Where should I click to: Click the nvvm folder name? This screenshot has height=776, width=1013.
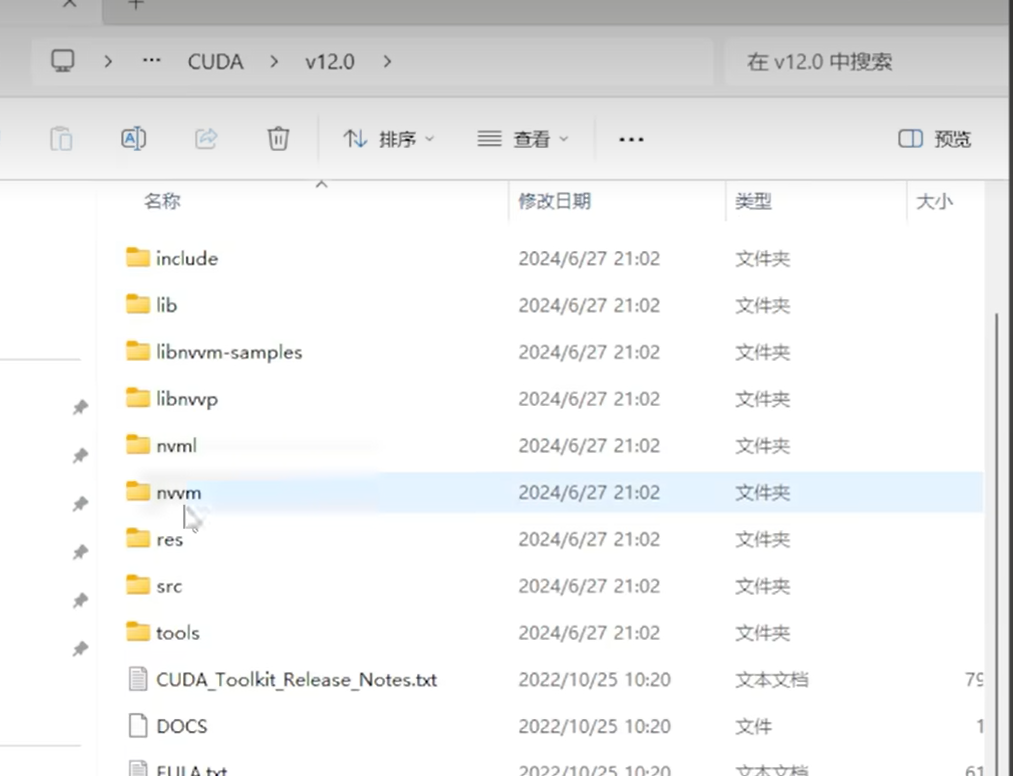click(x=178, y=492)
